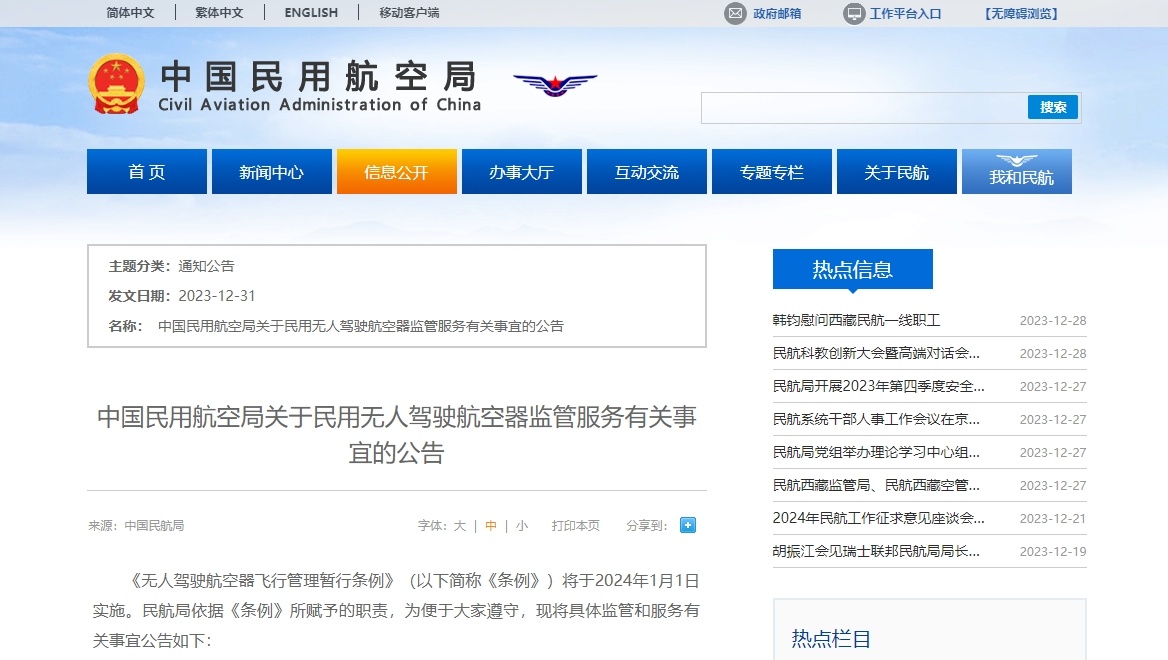Open news item 民航科教创新大会暨高端对话会
Screen dimensions: 1168x660
(876, 353)
